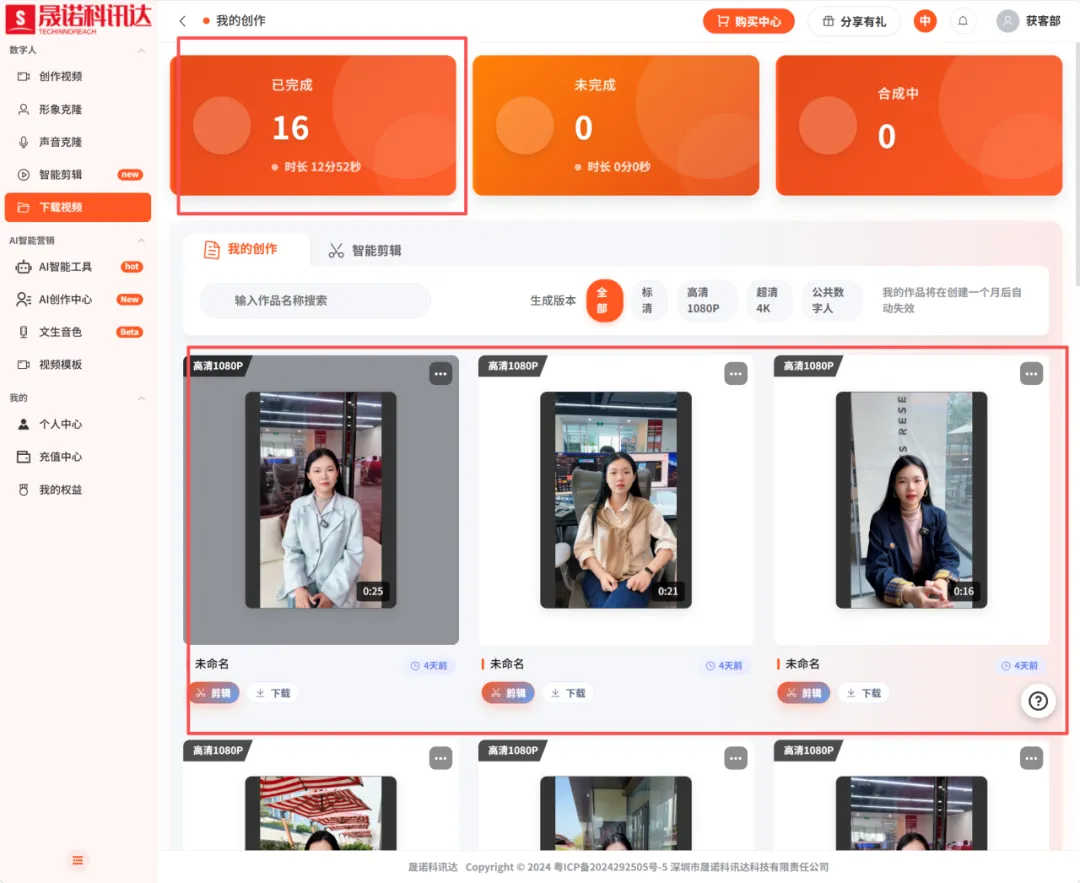The width and height of the screenshot is (1080, 883).
Task: Click the 分享有礼 button
Action: point(854,21)
